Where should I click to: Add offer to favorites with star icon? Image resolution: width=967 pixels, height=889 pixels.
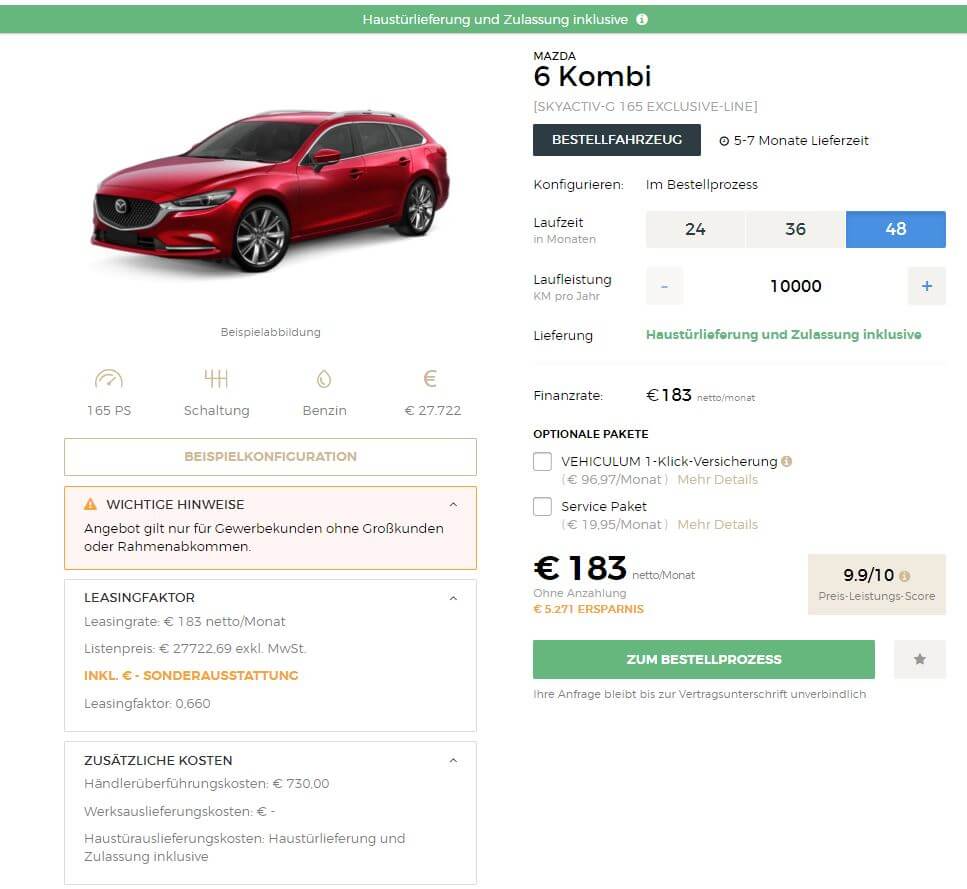(x=920, y=659)
